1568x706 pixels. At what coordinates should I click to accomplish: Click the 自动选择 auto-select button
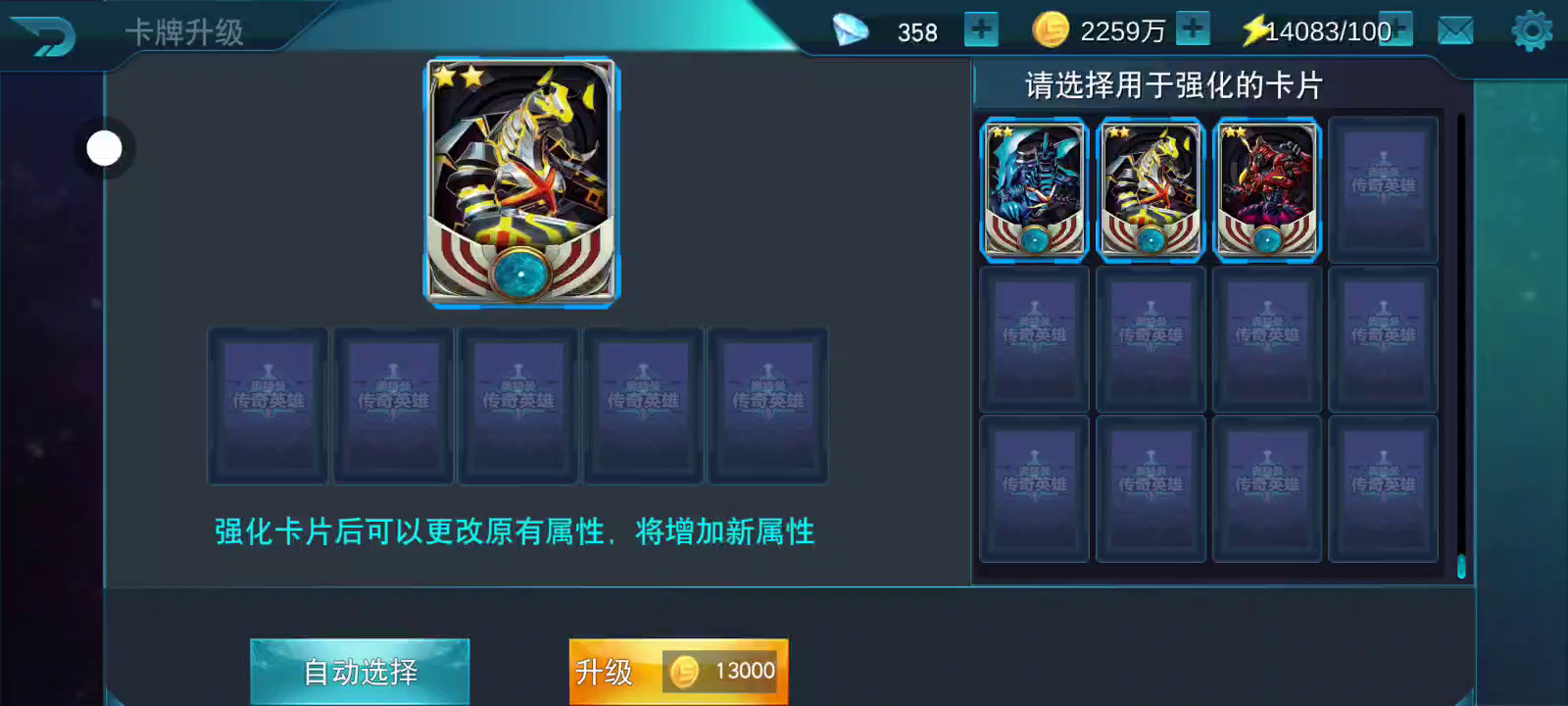(x=360, y=672)
